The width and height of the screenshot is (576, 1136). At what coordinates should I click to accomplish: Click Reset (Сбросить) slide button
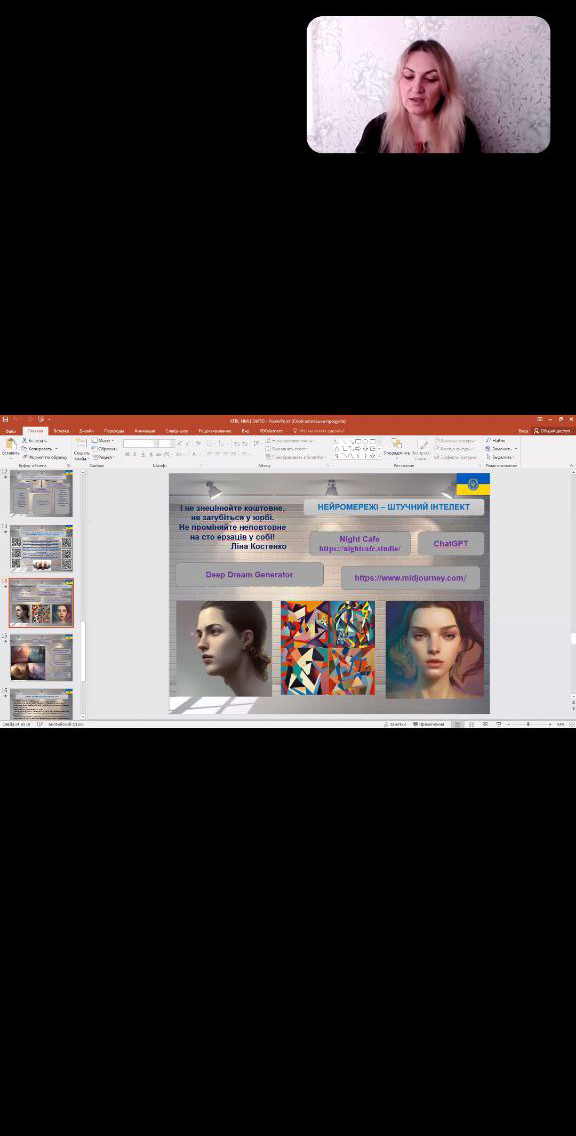104,448
